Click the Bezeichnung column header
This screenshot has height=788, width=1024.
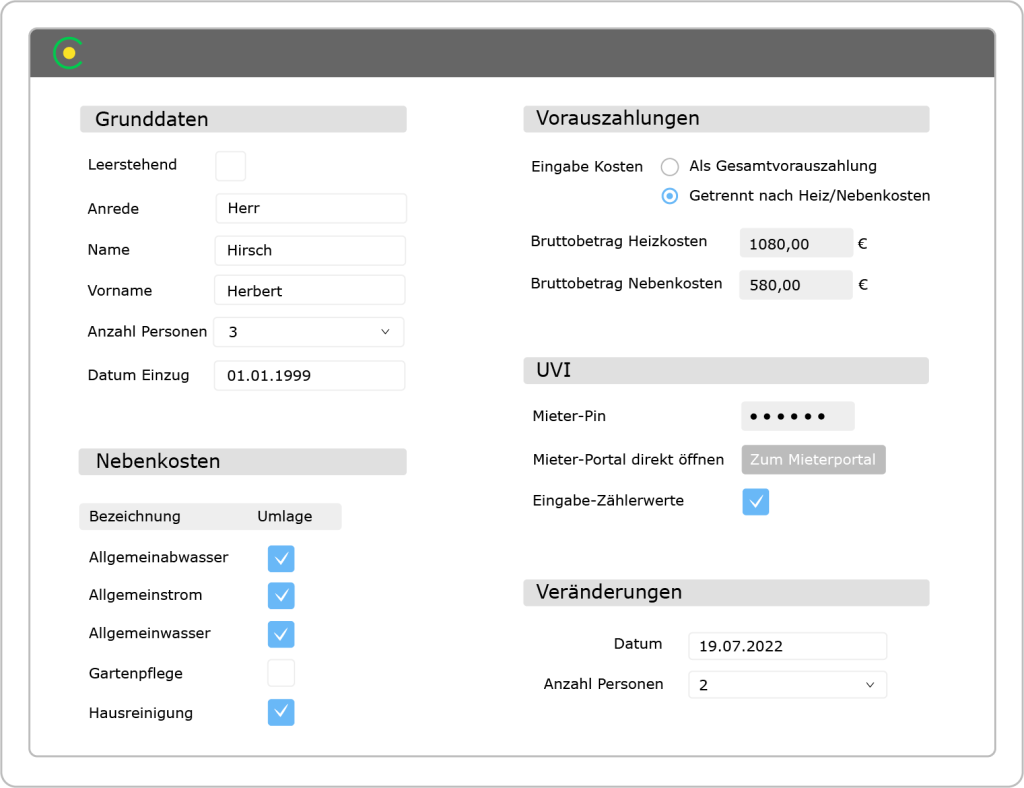click(135, 516)
